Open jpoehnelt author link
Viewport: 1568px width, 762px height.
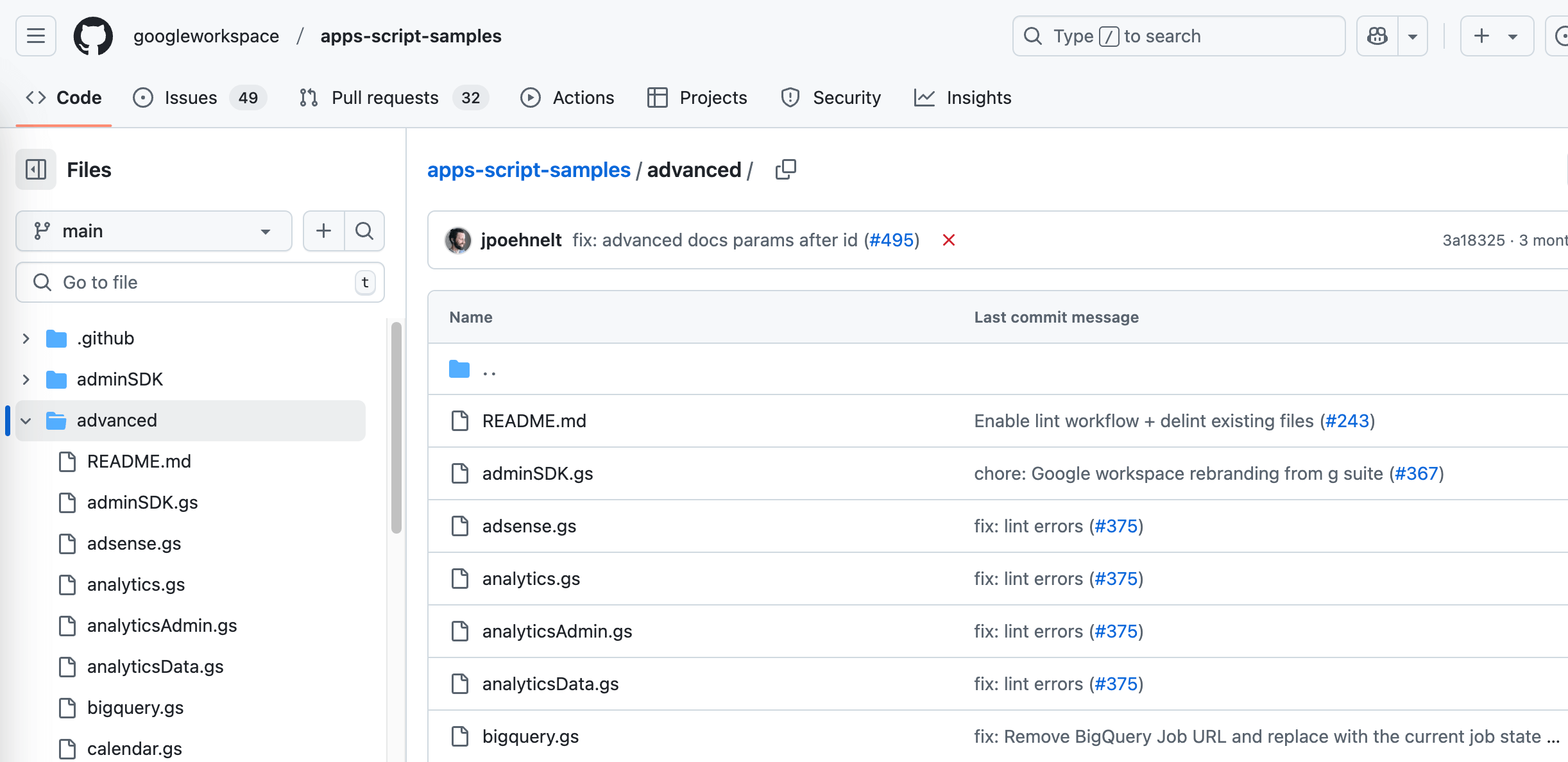[521, 240]
